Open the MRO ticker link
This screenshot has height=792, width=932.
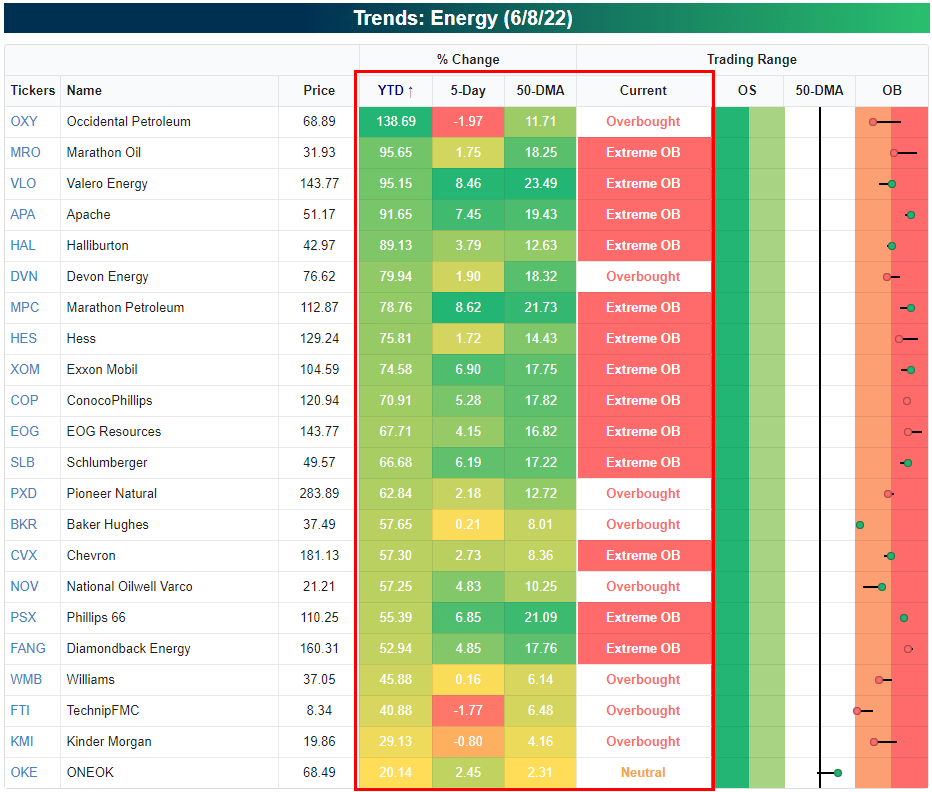[x=26, y=152]
